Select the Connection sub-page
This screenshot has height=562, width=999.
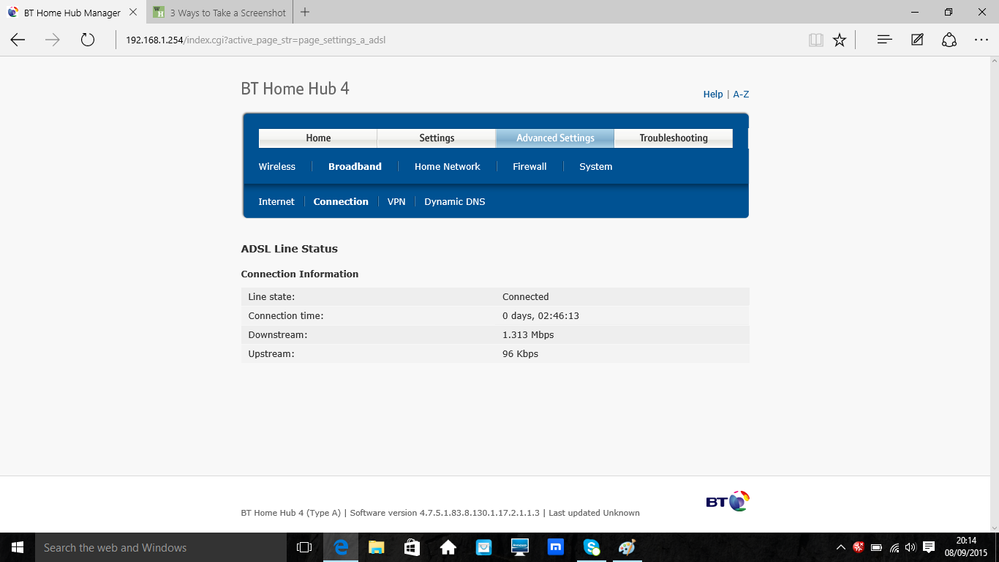pos(341,201)
